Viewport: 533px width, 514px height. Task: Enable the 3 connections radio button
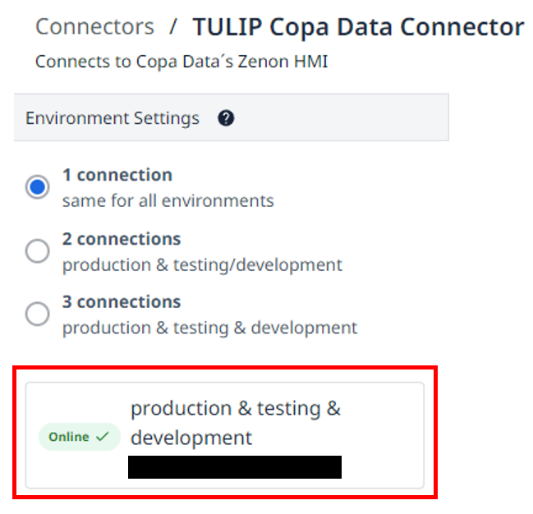point(37,313)
